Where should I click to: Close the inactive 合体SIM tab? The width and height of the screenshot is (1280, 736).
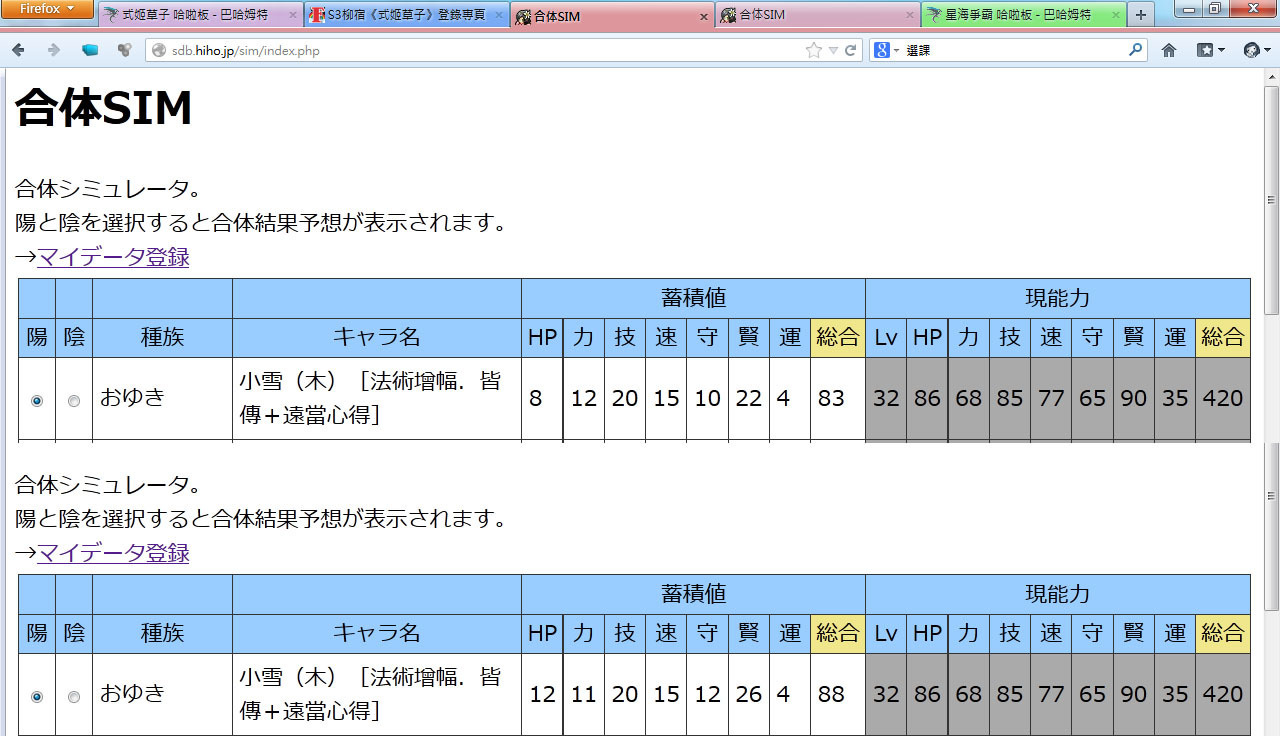(x=909, y=15)
